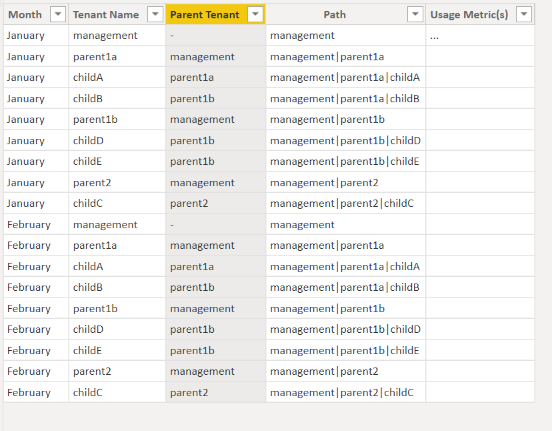Click Tenant Name 'childB' in January rows
Image resolution: width=552 pixels, height=431 pixels.
88,99
